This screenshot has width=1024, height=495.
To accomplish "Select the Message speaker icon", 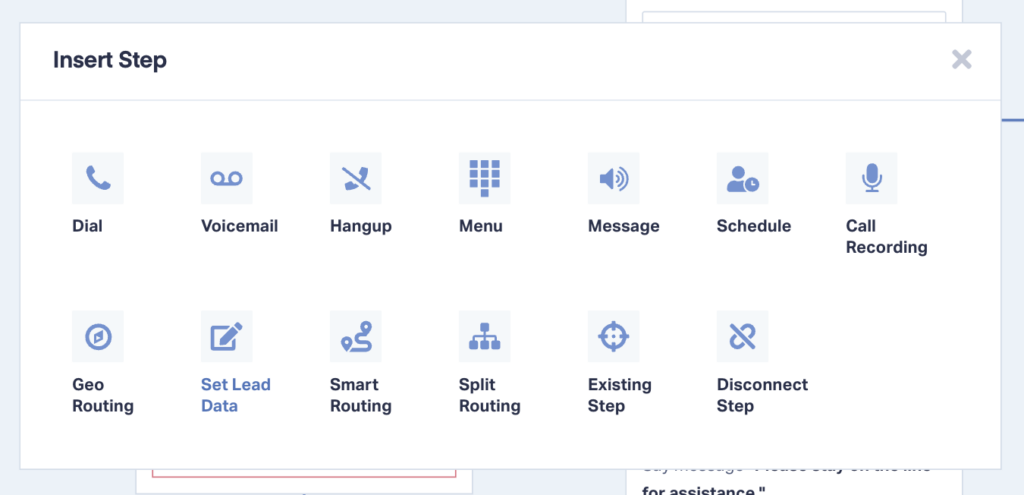I will pos(613,178).
